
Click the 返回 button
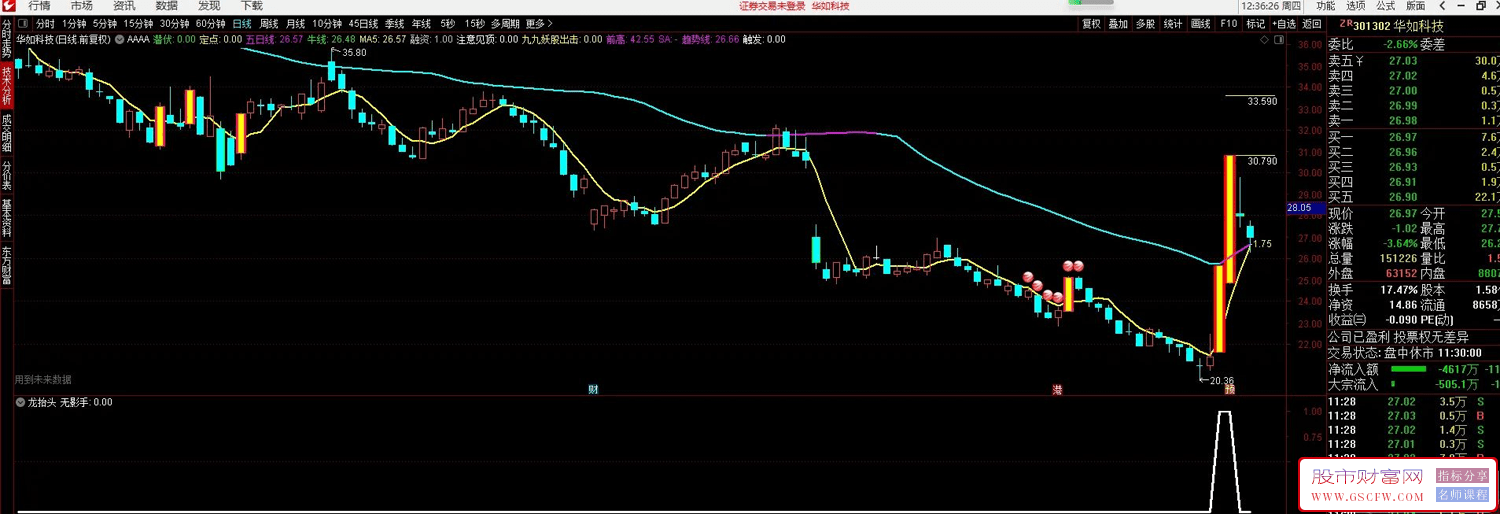click(x=1312, y=23)
